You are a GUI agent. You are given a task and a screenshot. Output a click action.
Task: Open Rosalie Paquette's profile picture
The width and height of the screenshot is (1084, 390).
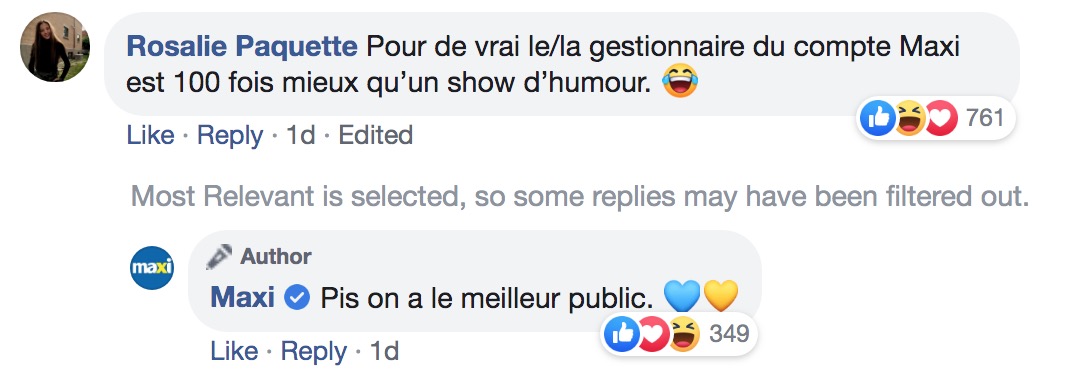(x=55, y=47)
